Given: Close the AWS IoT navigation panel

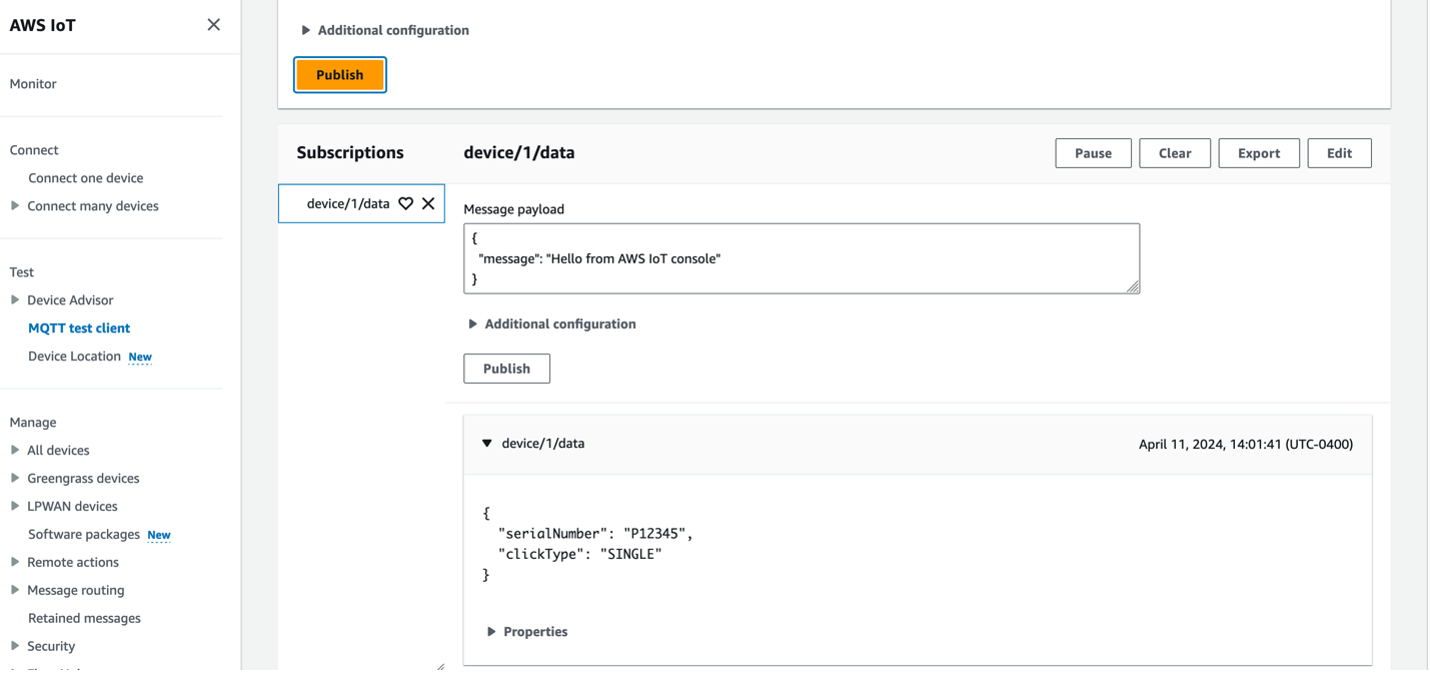Looking at the screenshot, I should tap(213, 24).
